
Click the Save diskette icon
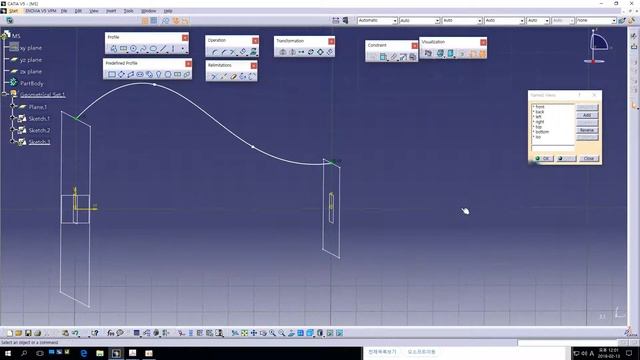pos(28,333)
